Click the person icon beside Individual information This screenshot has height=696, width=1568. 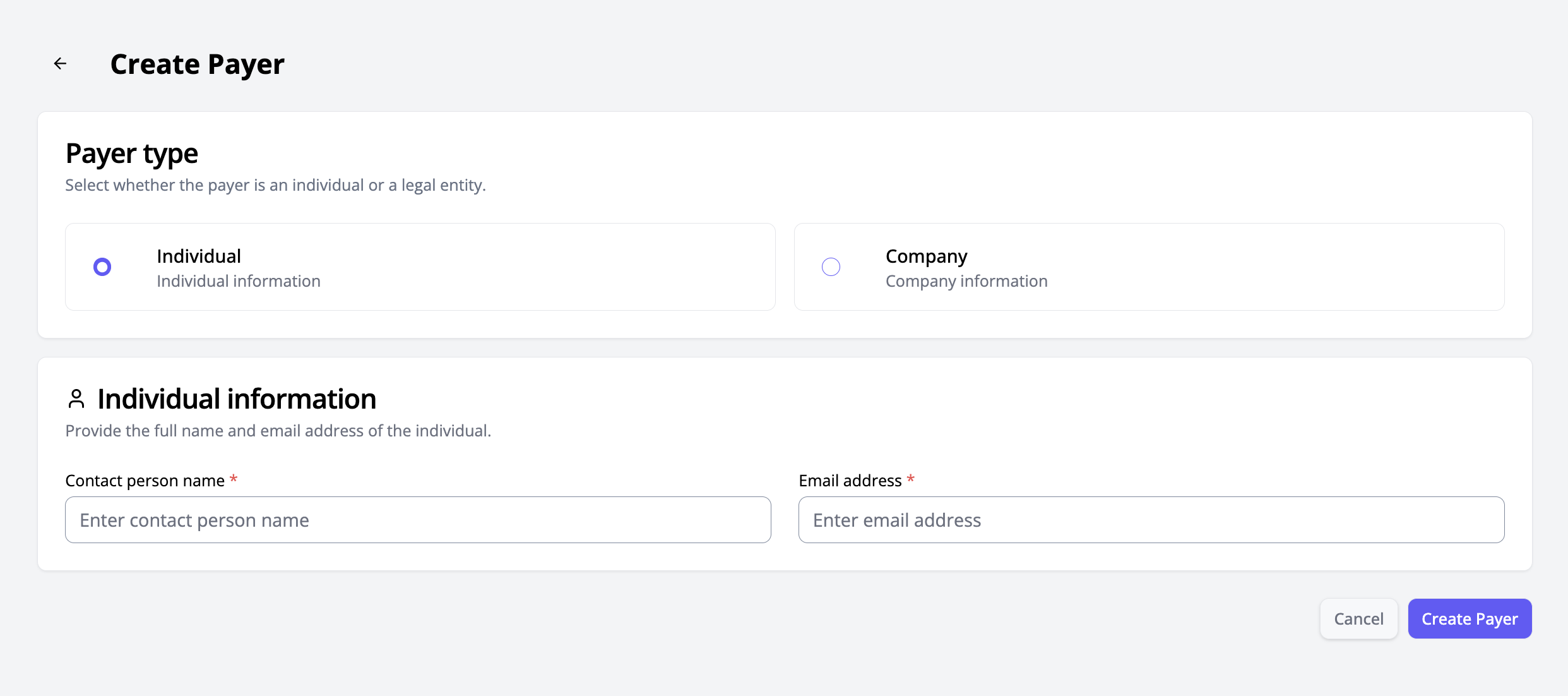76,399
